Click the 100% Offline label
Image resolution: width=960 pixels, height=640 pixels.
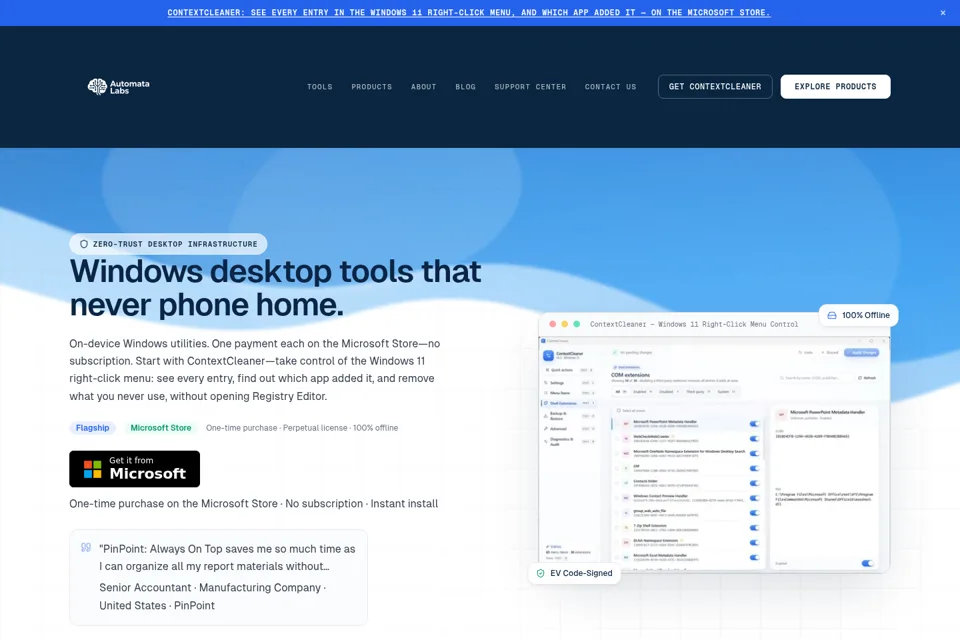(866, 315)
